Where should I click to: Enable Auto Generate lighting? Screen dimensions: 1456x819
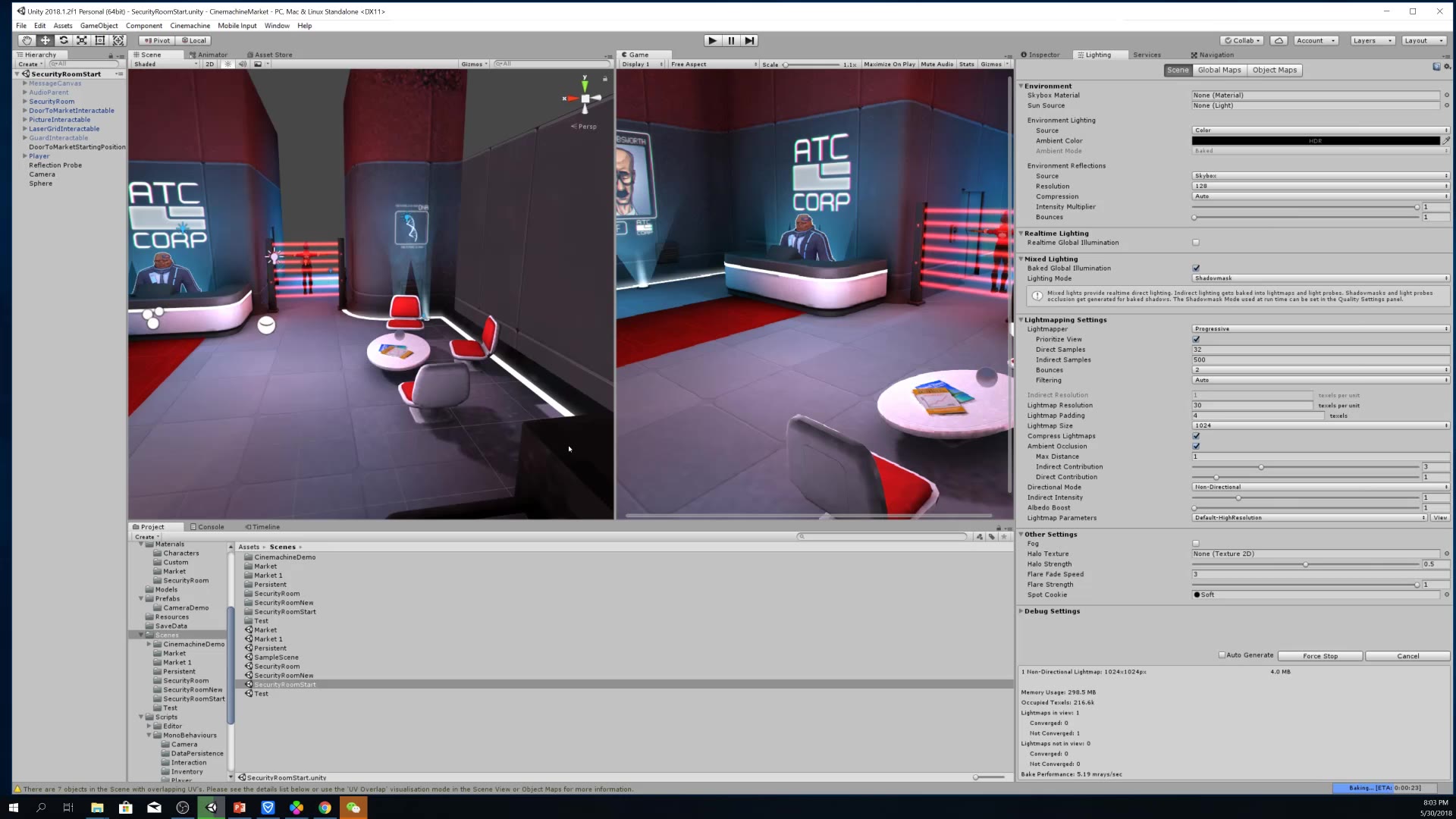[1222, 655]
